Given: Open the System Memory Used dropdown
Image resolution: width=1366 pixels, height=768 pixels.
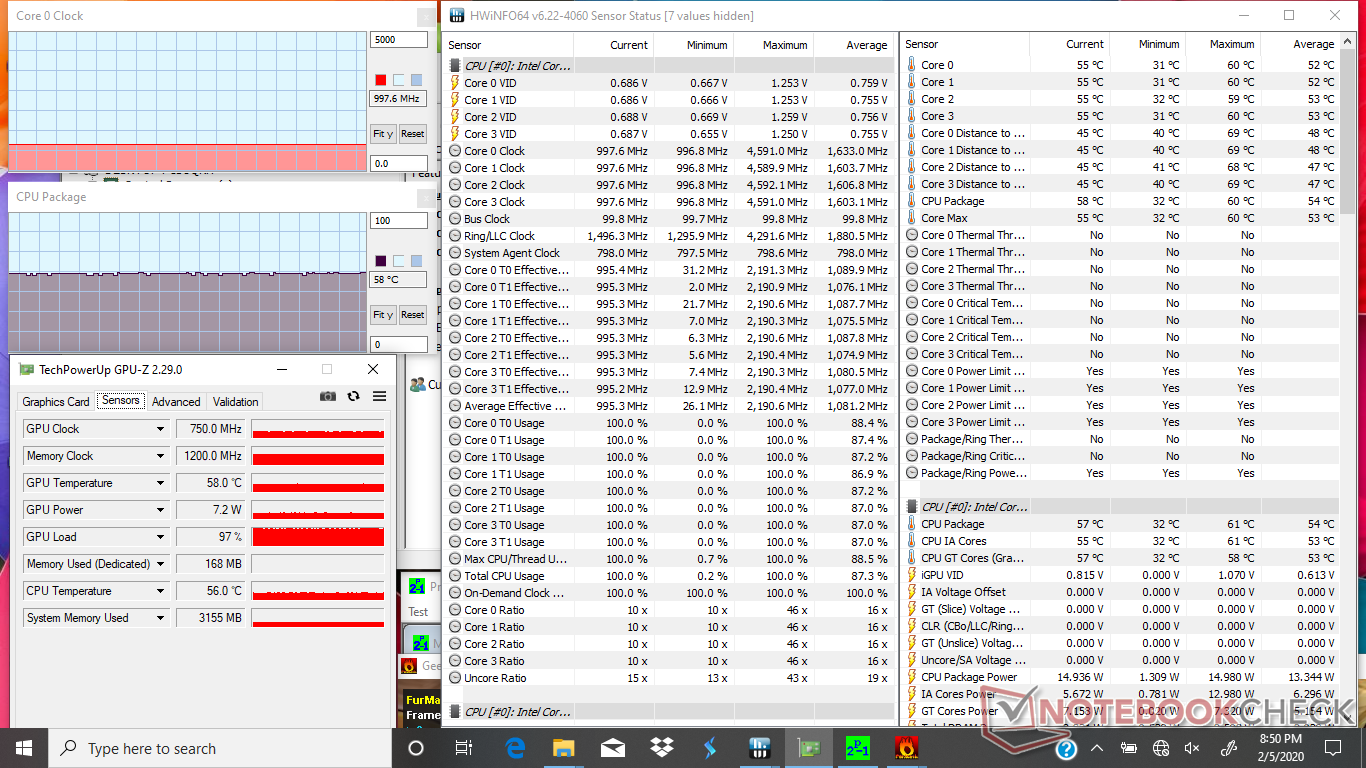Looking at the screenshot, I should tap(160, 618).
